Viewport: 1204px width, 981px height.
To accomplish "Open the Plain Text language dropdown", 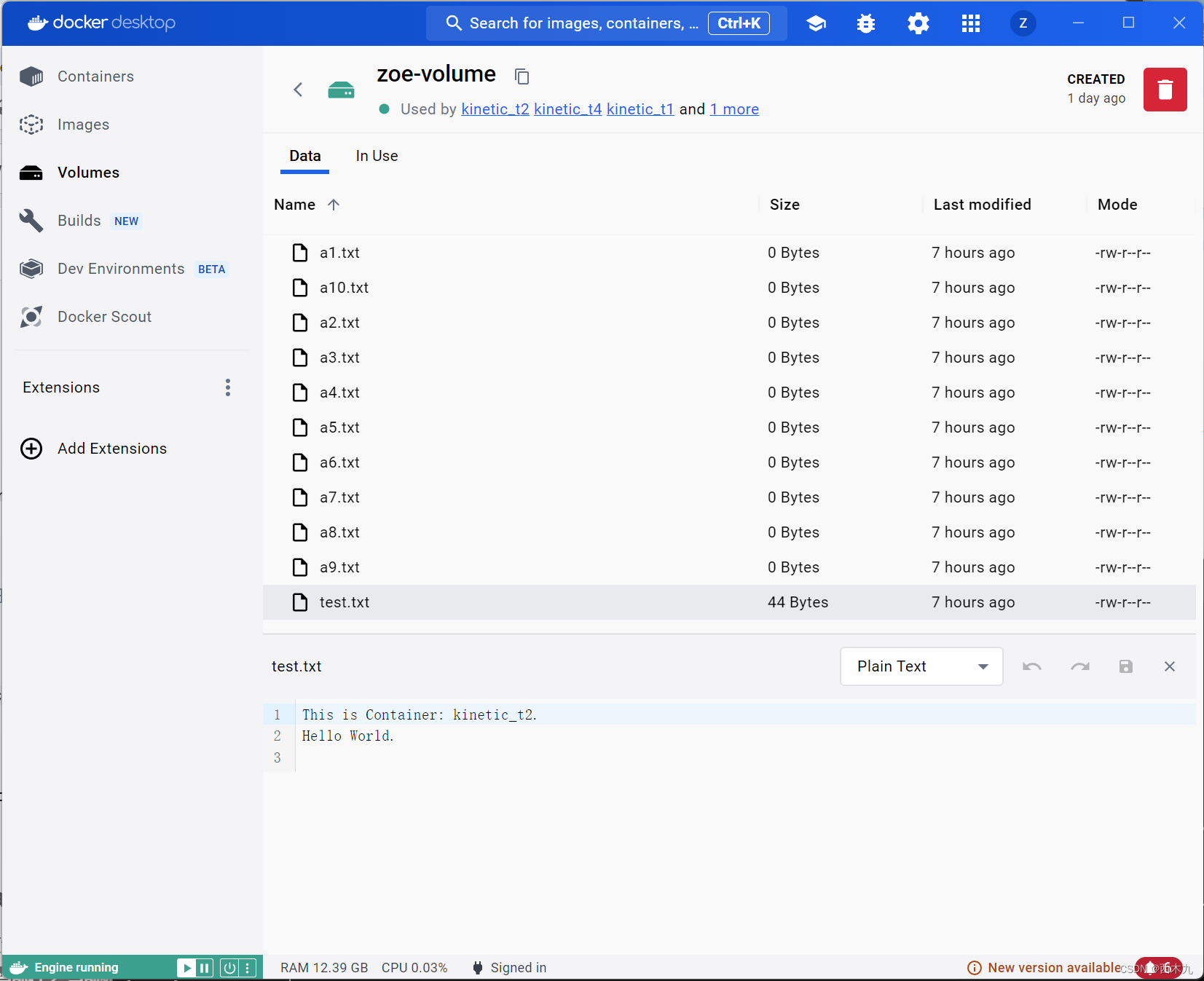I will pos(921,666).
